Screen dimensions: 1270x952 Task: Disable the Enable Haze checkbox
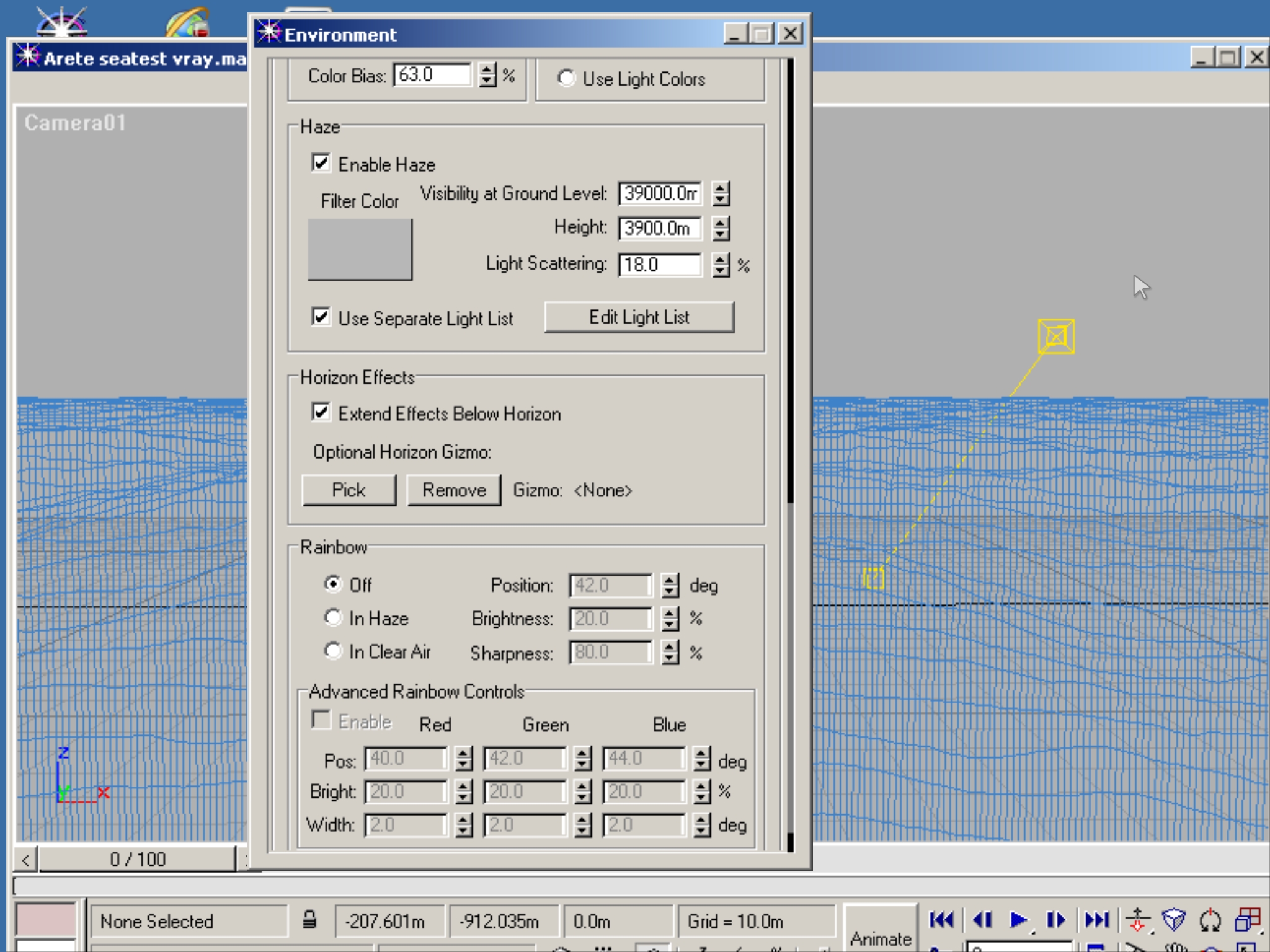pos(321,164)
